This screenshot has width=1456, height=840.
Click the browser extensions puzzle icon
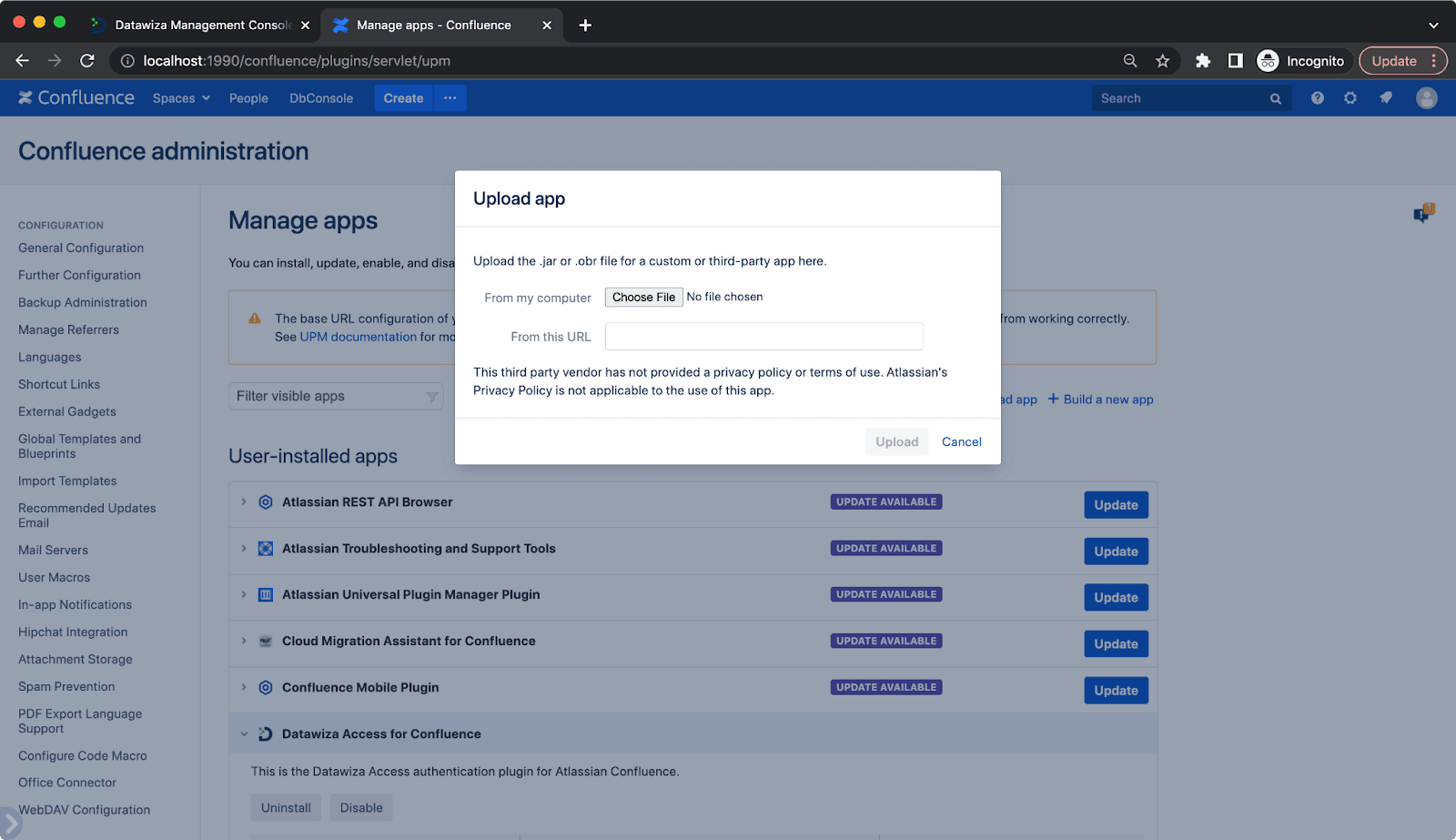(1202, 61)
